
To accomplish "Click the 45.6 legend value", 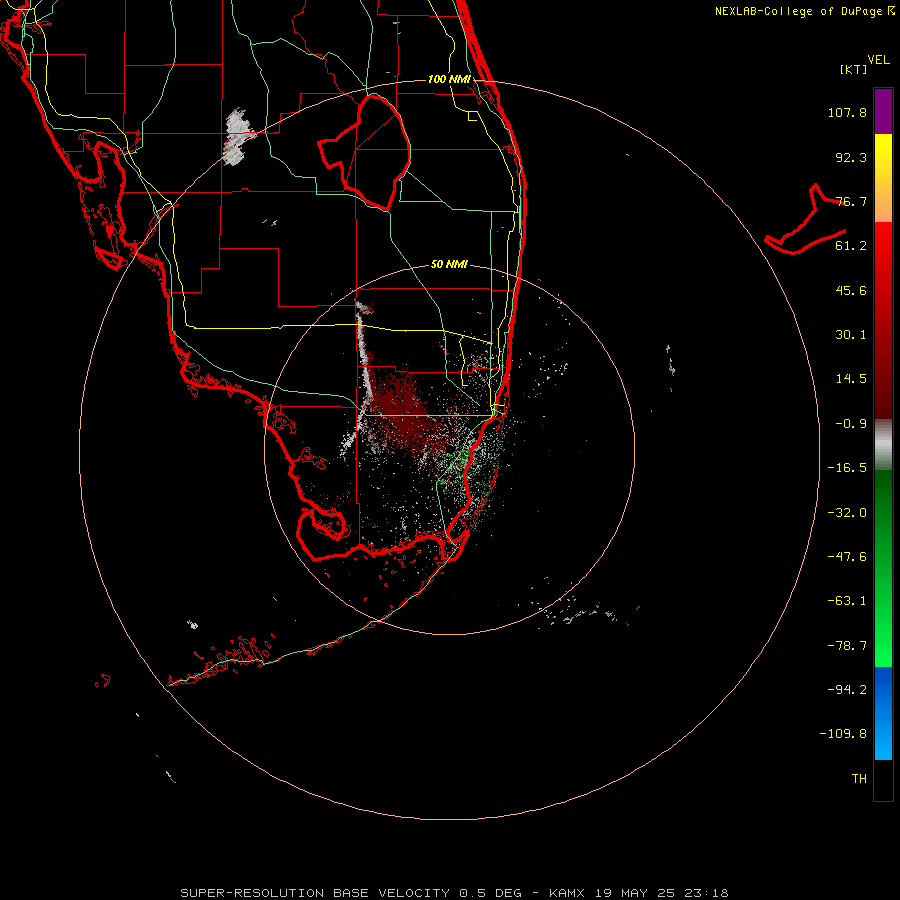I will tap(851, 290).
